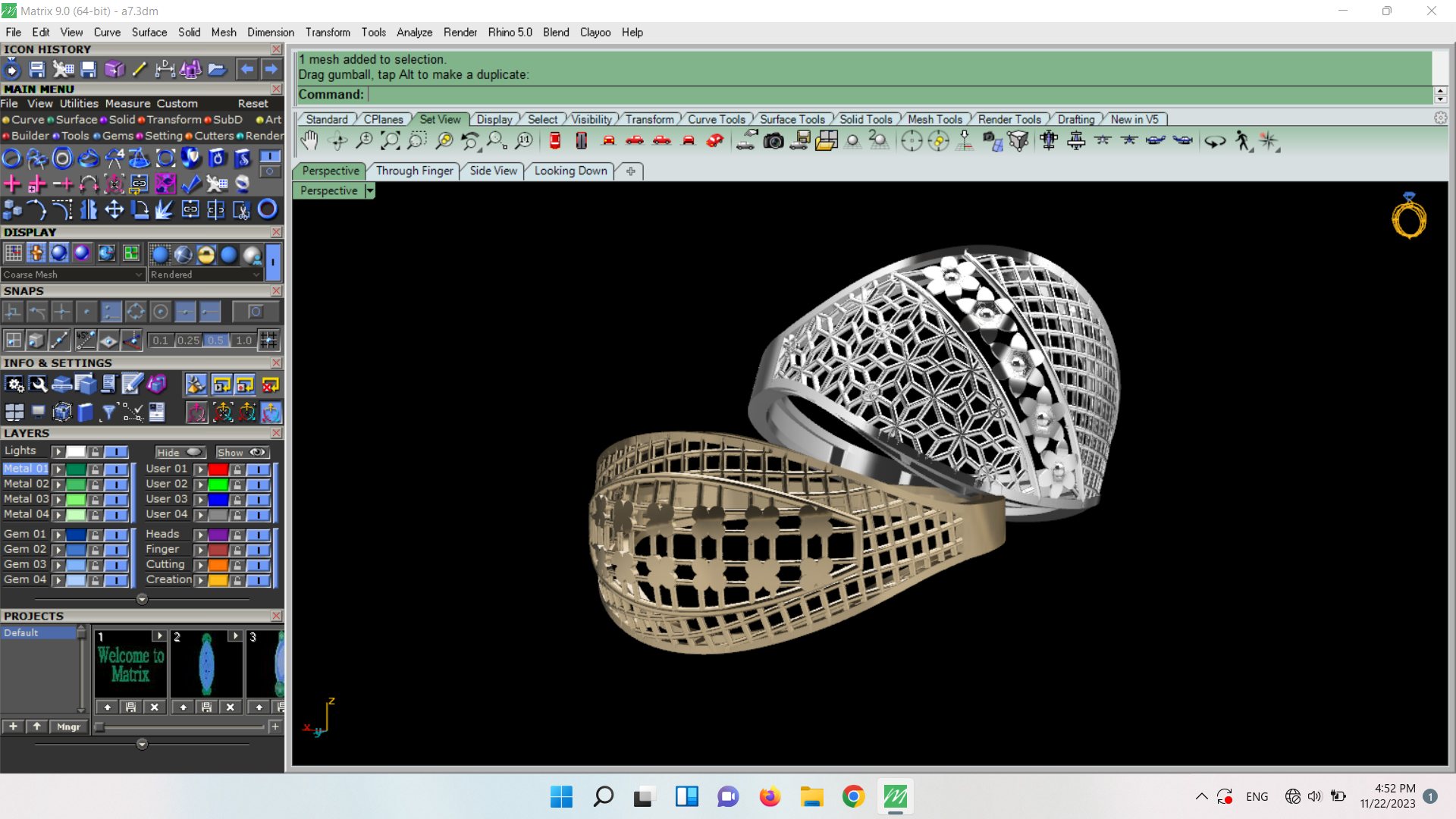Click the Zoom Extents magnifier icon
This screenshot has height=819, width=1456.
pos(391,141)
